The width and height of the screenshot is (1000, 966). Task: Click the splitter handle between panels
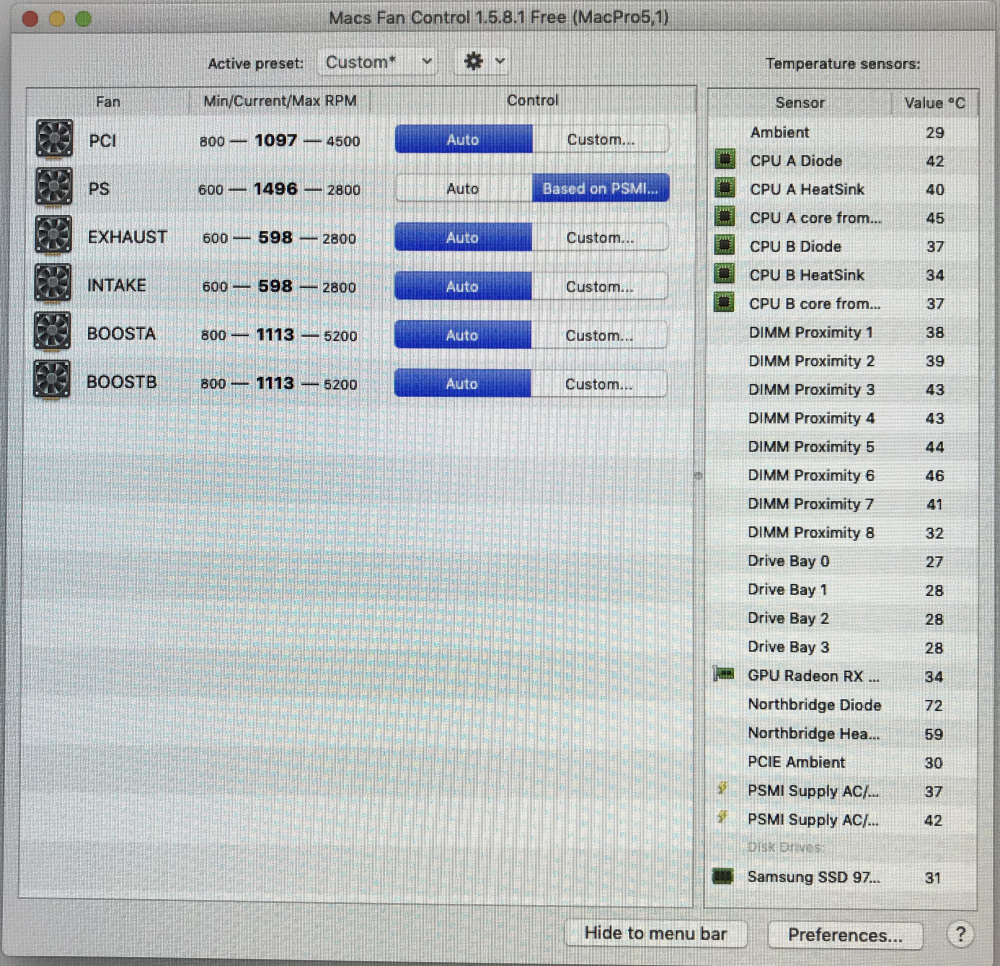(698, 475)
